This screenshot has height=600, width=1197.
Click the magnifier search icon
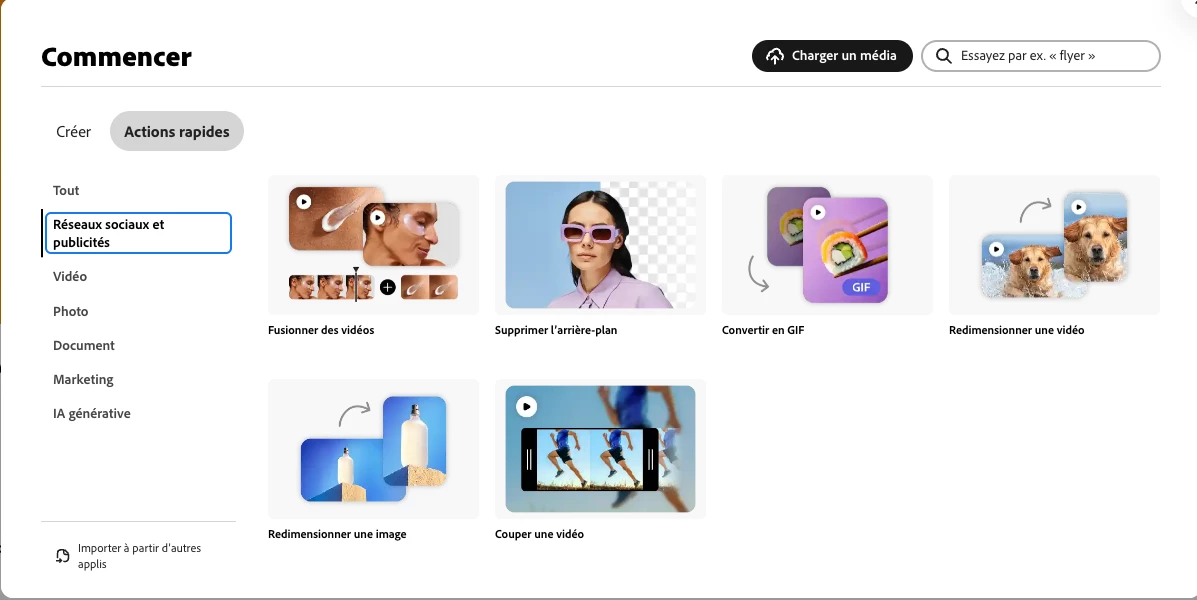944,56
